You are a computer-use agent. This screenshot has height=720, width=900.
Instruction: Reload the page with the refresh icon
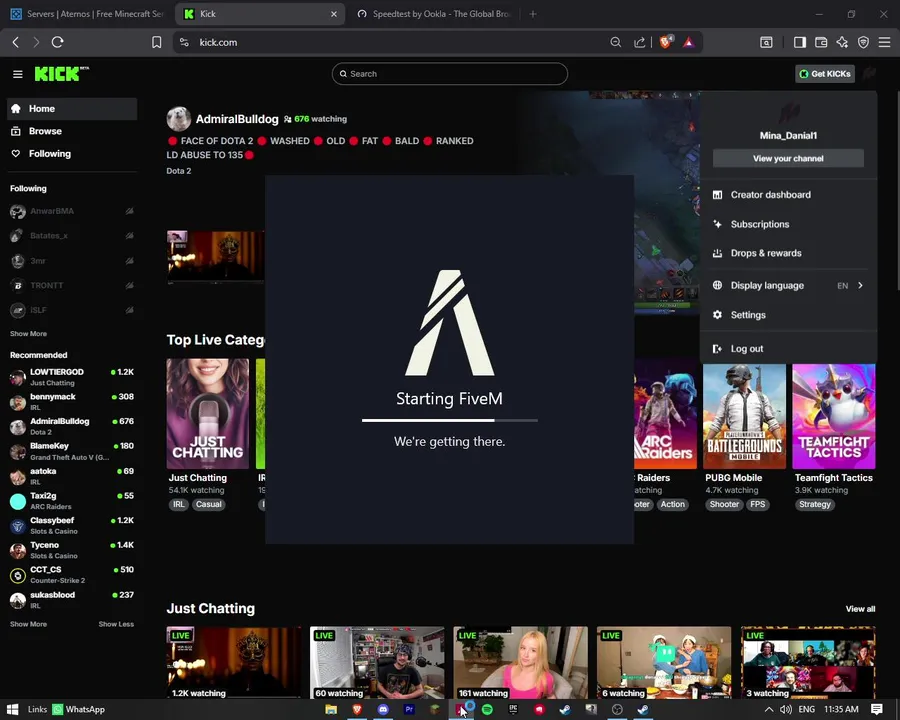[57, 42]
